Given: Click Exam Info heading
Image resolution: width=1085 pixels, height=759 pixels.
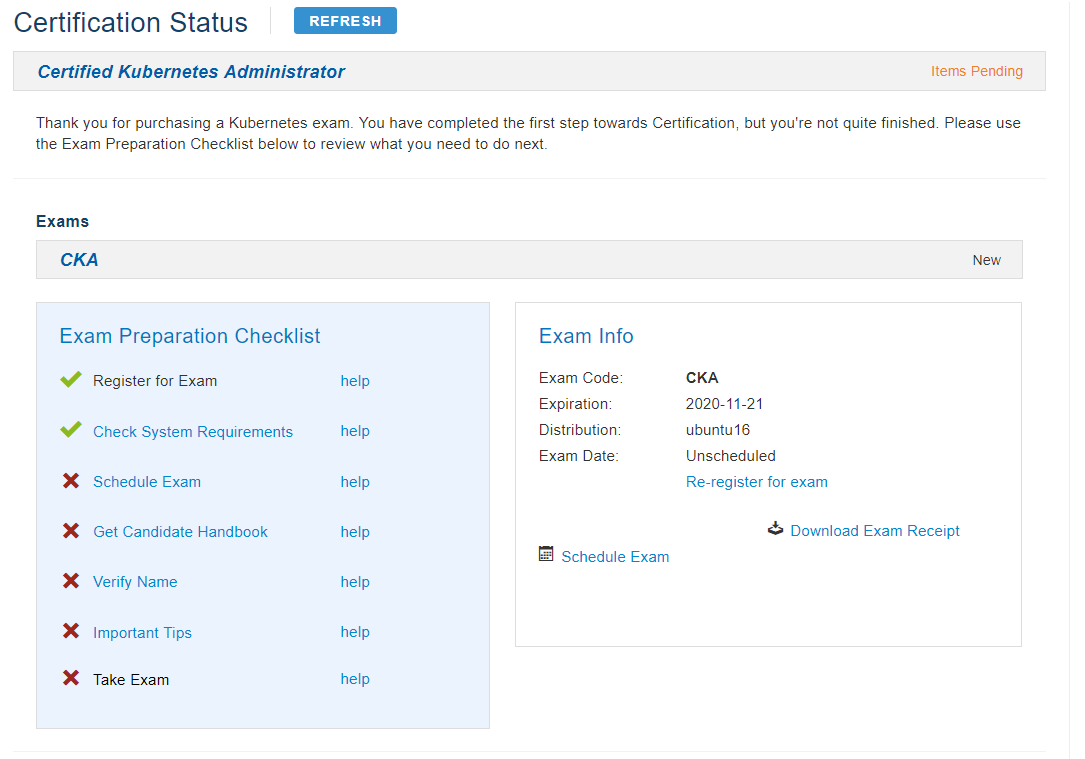Looking at the screenshot, I should [x=586, y=336].
